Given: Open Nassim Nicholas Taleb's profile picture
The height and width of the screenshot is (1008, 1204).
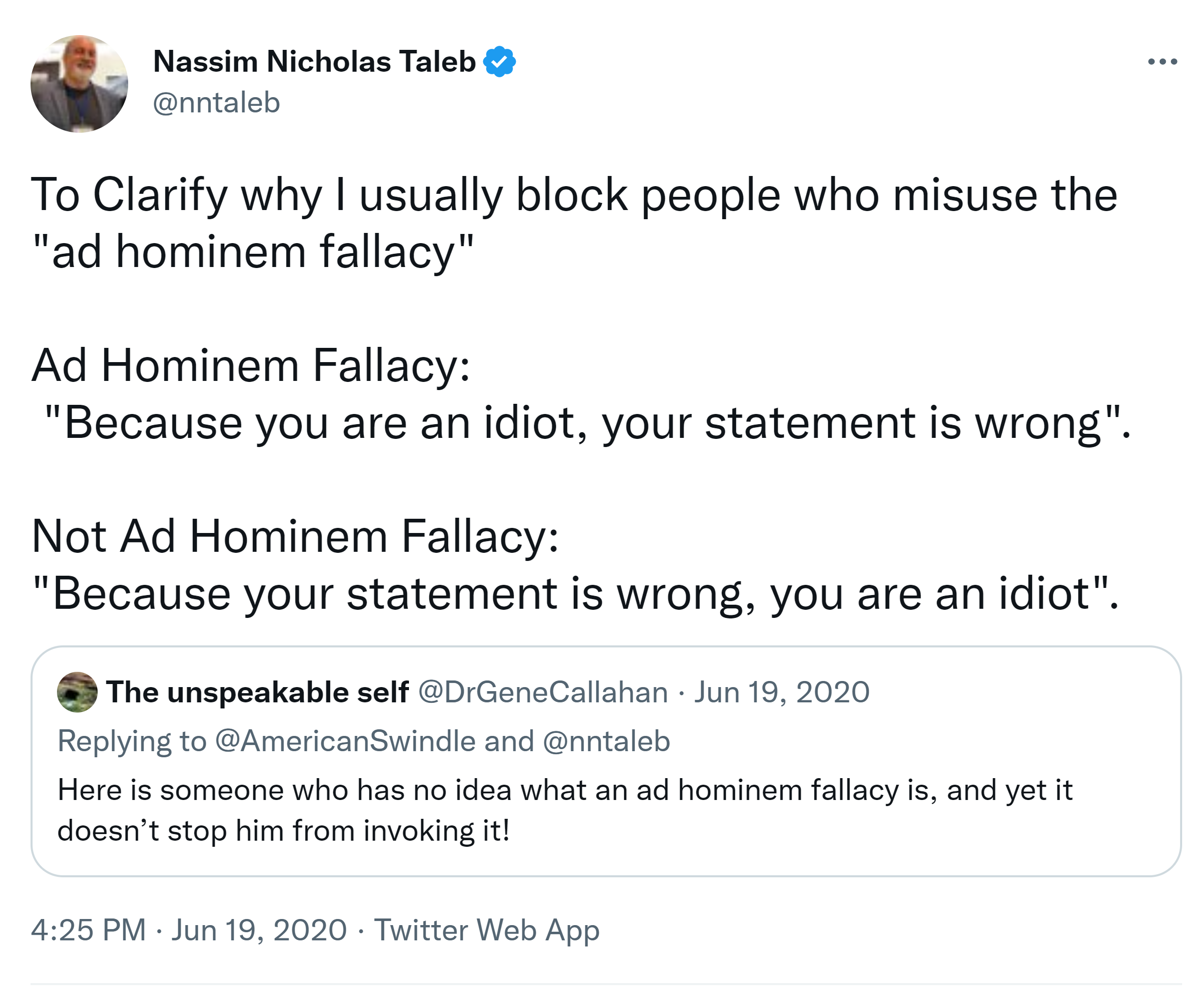Looking at the screenshot, I should pos(79,84).
